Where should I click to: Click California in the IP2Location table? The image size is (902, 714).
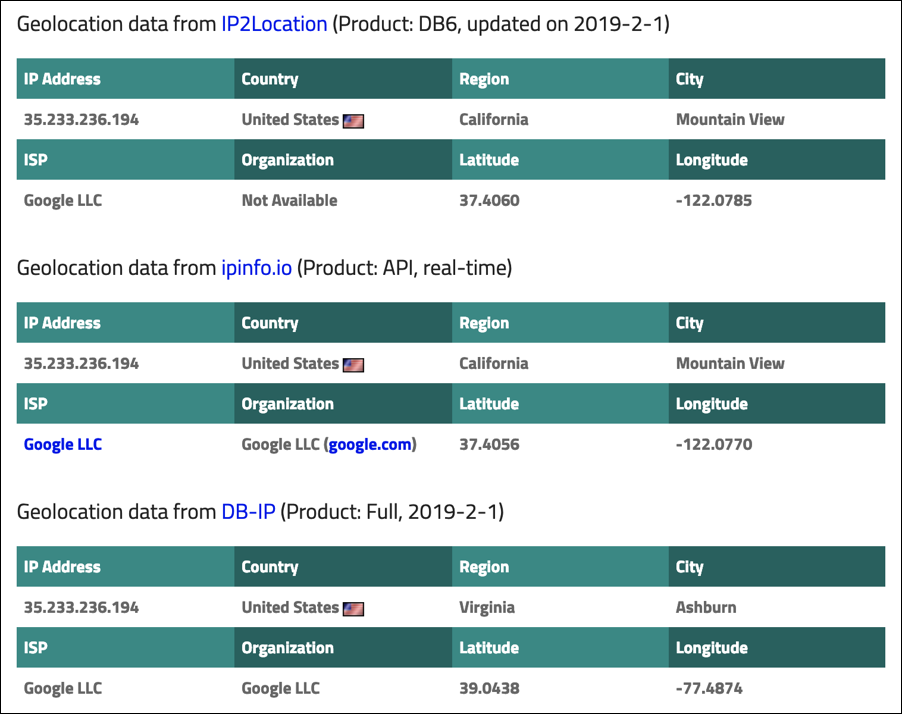[x=494, y=120]
